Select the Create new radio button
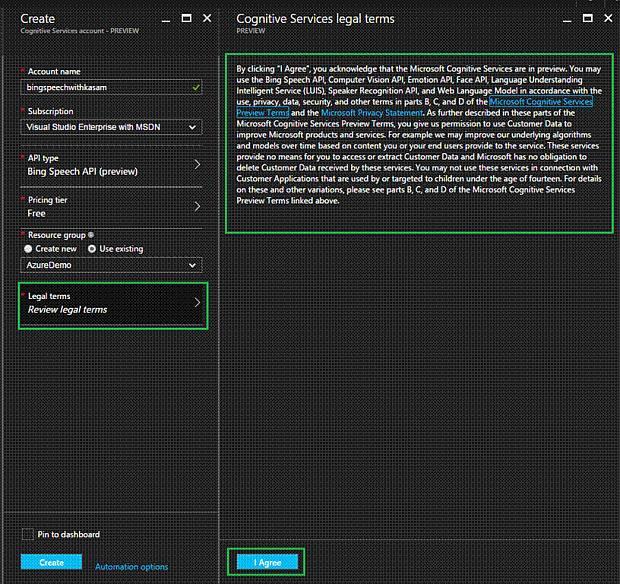Viewport: 620px width, 584px height. point(28,248)
